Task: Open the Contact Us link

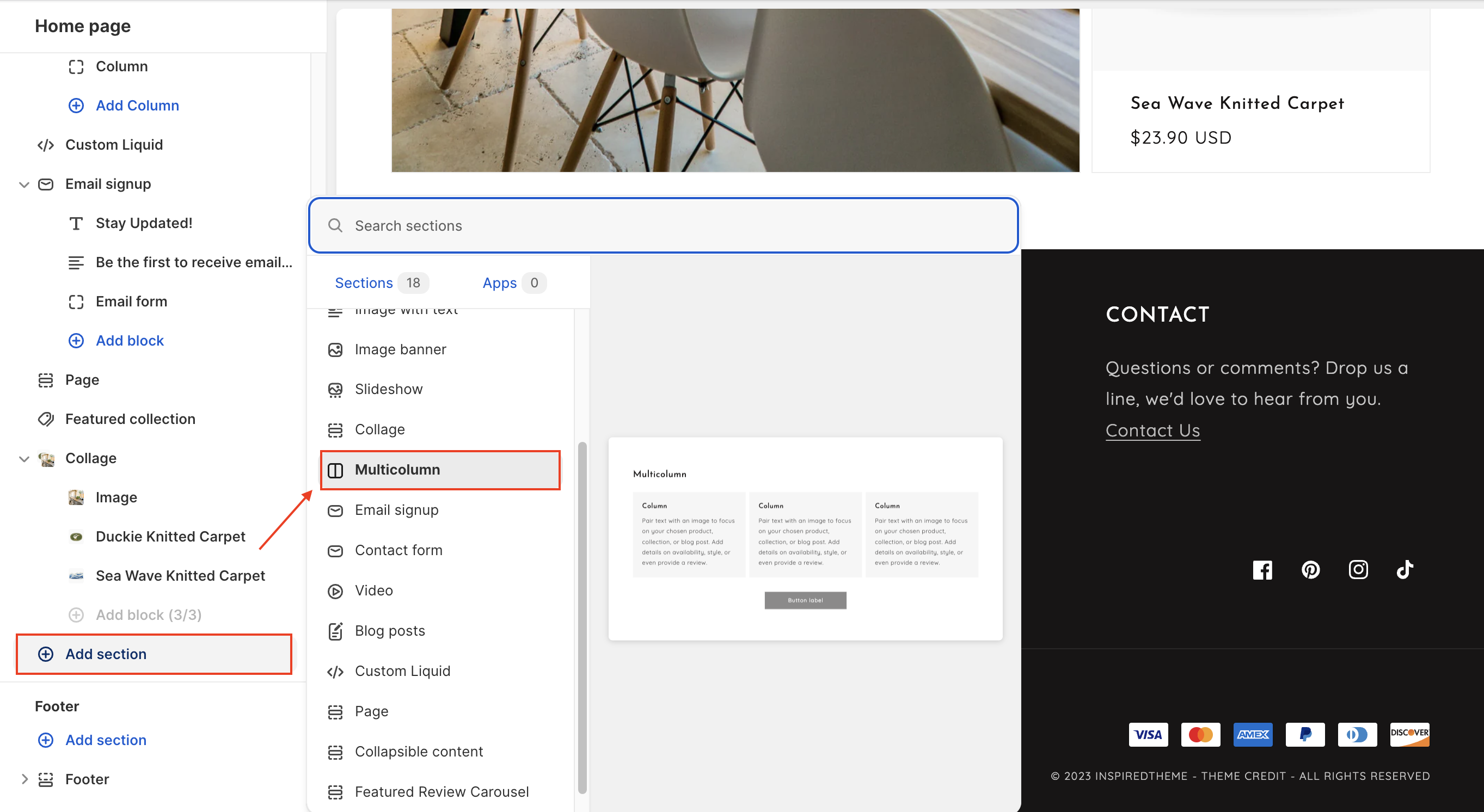Action: click(x=1152, y=430)
